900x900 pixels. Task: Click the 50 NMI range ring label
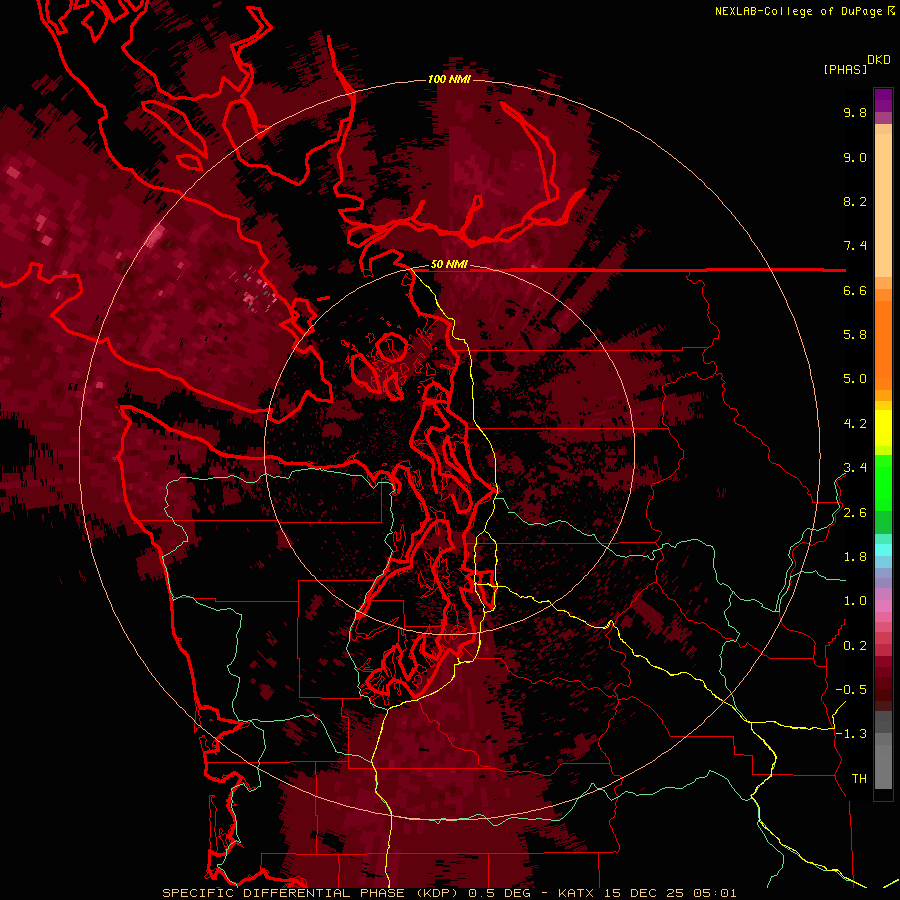(449, 265)
